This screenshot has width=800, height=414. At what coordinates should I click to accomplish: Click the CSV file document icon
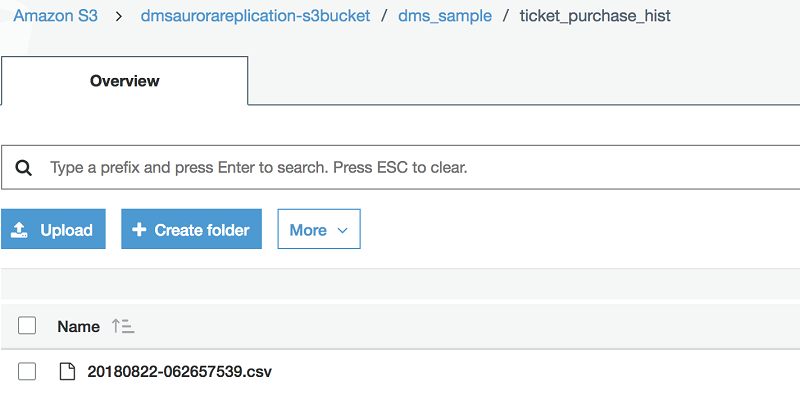[x=68, y=372]
